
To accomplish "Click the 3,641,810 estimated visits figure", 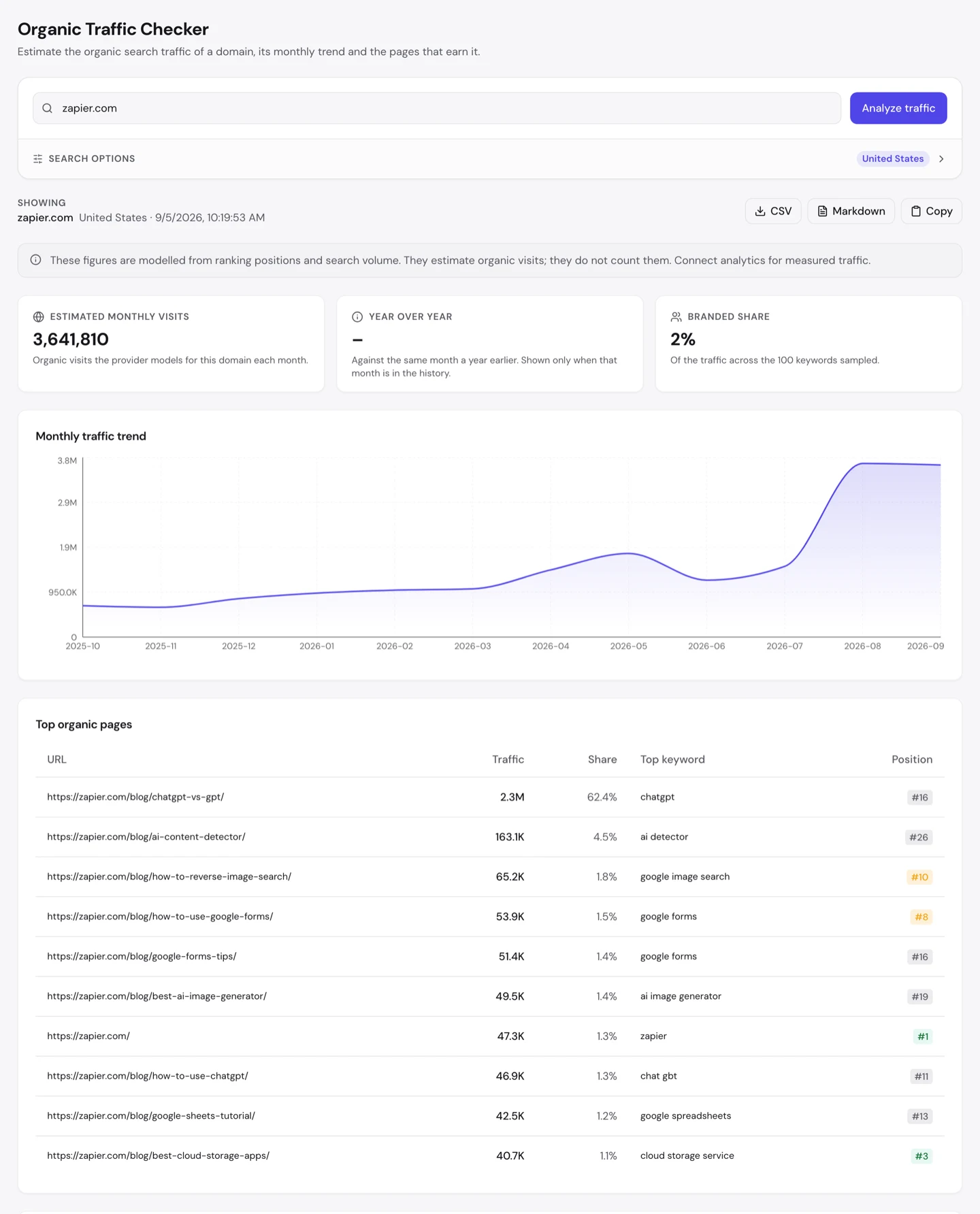I will (71, 339).
